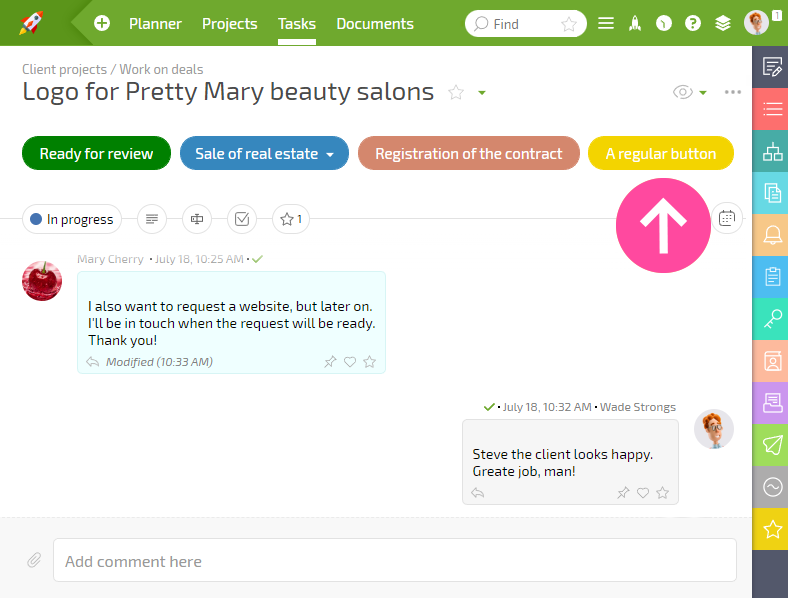
Task: Open the Documents tab
Action: tap(375, 24)
